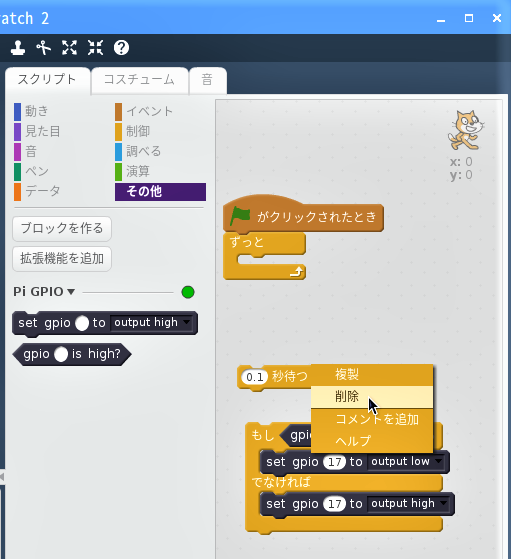Open output high dropdown in palette block
The image size is (511, 559).
click(151, 323)
